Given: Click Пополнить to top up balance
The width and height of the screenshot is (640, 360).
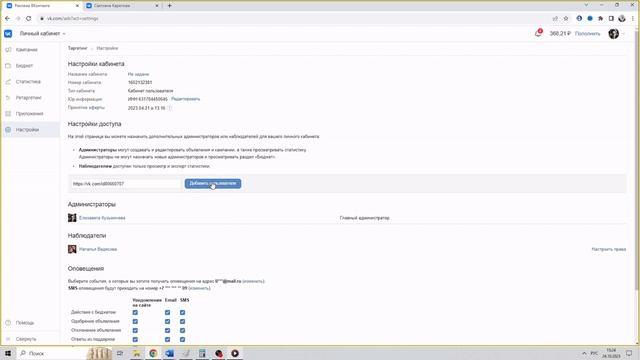Looking at the screenshot, I should (x=587, y=33).
